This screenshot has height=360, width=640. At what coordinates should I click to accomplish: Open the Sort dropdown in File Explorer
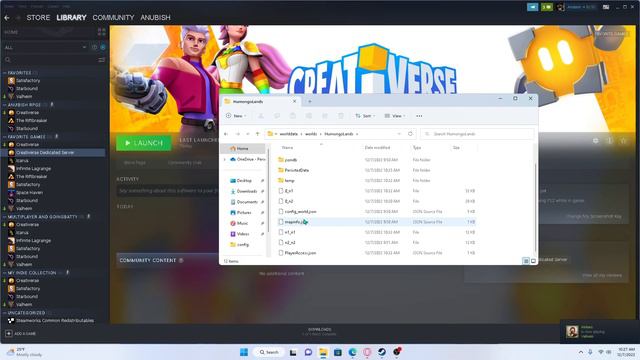click(x=365, y=116)
